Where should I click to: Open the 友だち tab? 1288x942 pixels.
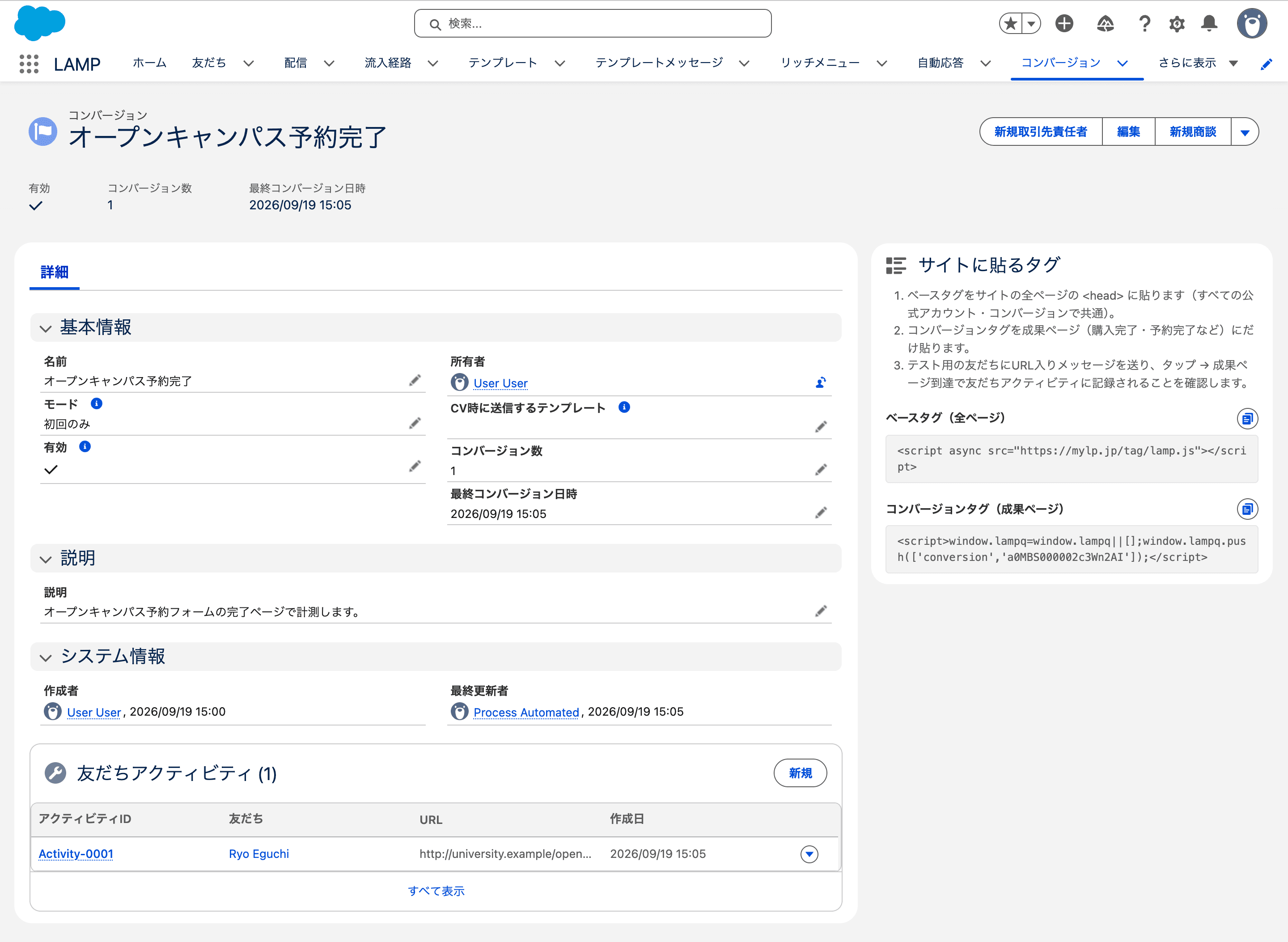209,63
